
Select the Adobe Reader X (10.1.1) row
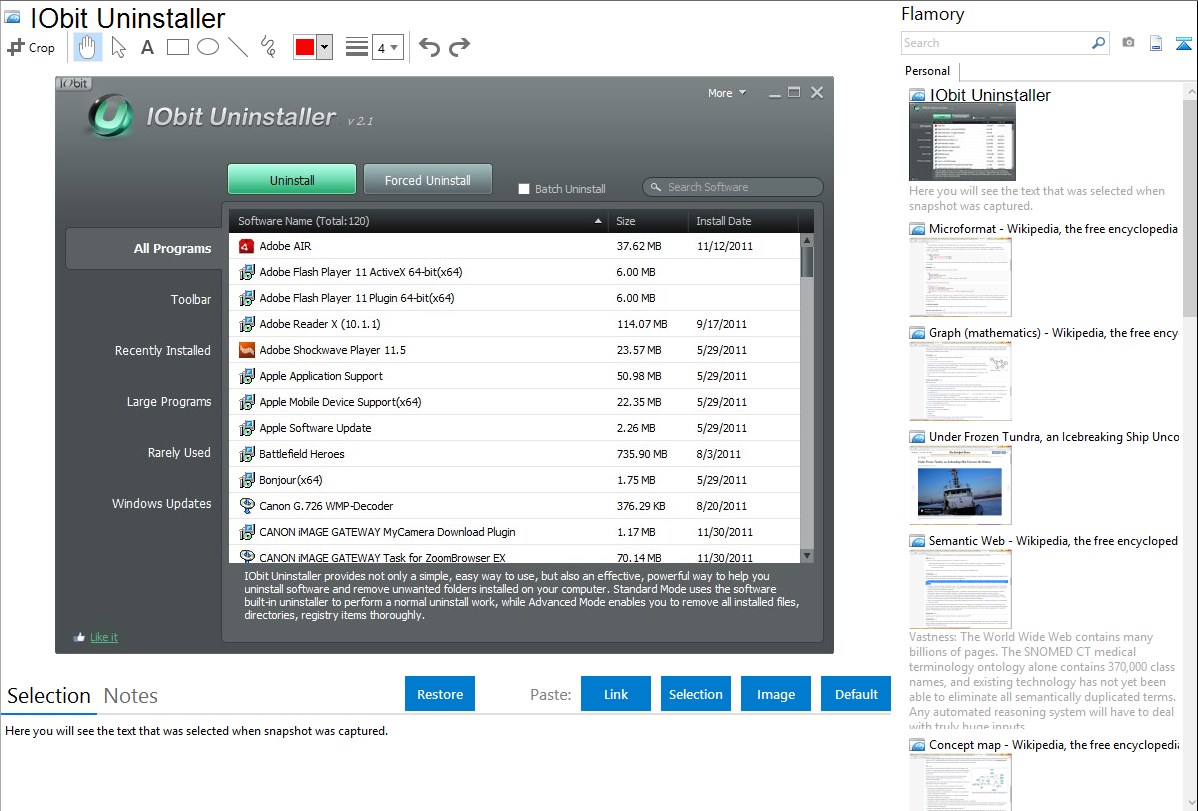(x=514, y=324)
